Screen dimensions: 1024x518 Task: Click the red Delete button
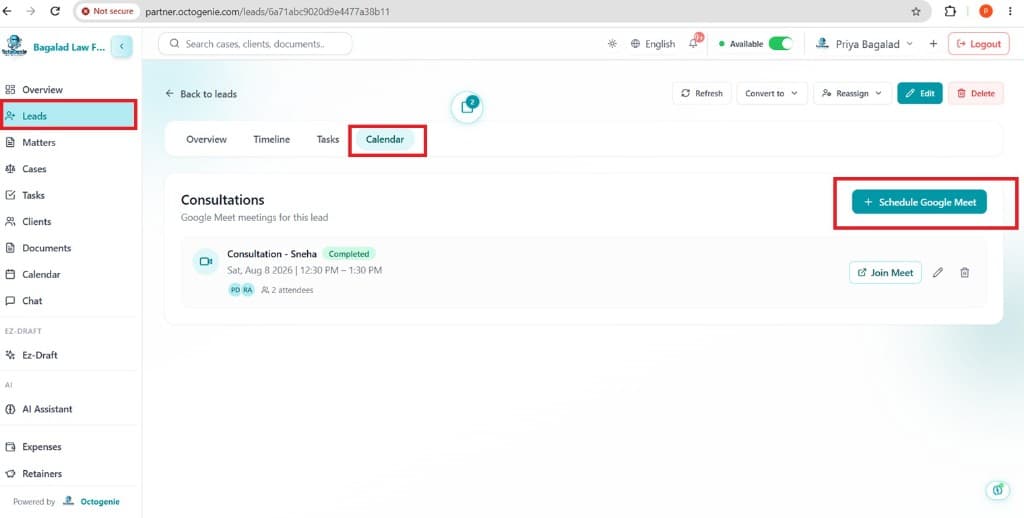coord(976,93)
